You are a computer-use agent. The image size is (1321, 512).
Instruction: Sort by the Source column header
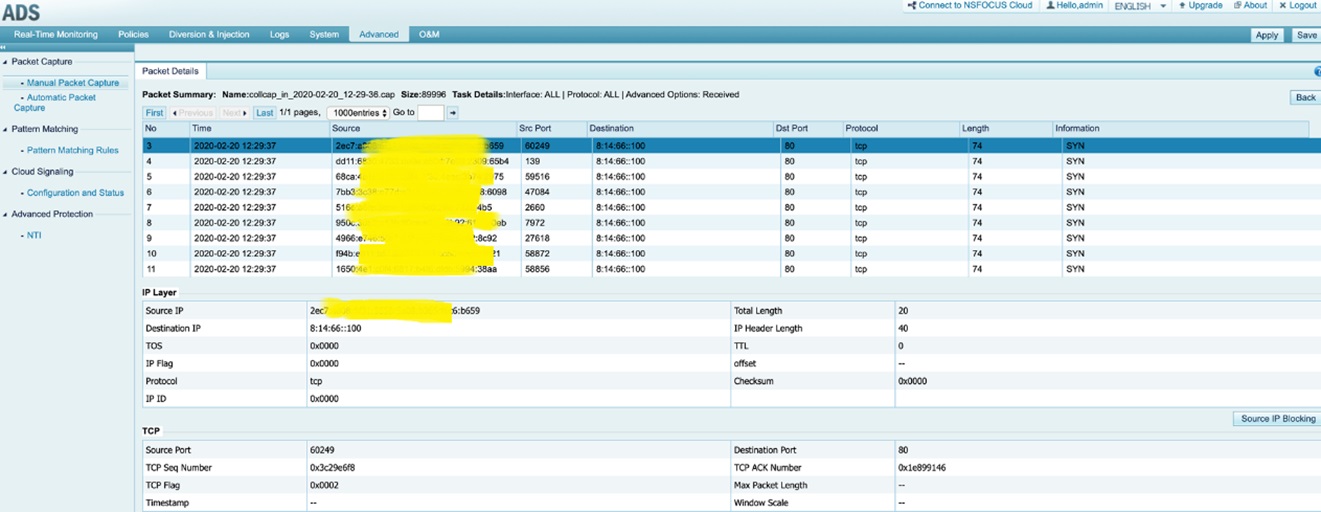pyautogui.click(x=422, y=128)
